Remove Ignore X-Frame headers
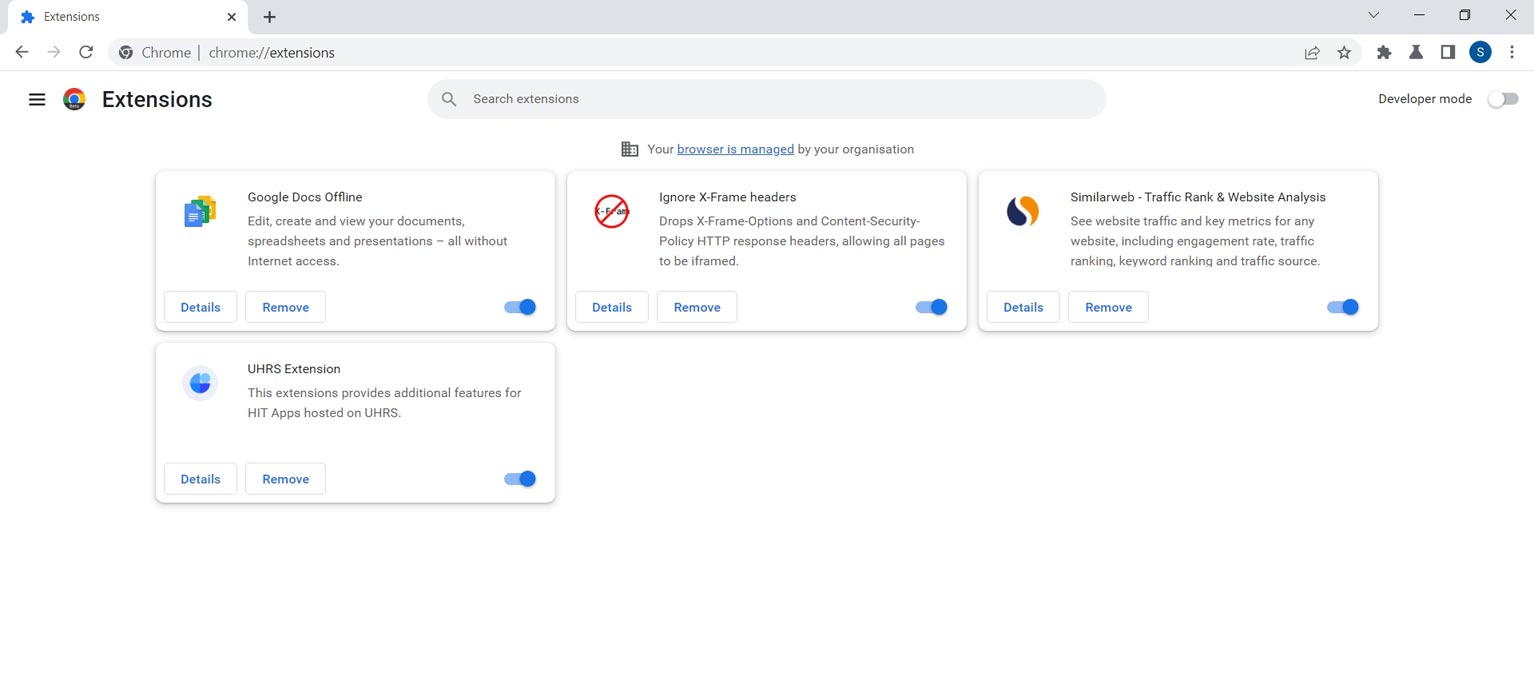This screenshot has width=1534, height=700. point(696,307)
